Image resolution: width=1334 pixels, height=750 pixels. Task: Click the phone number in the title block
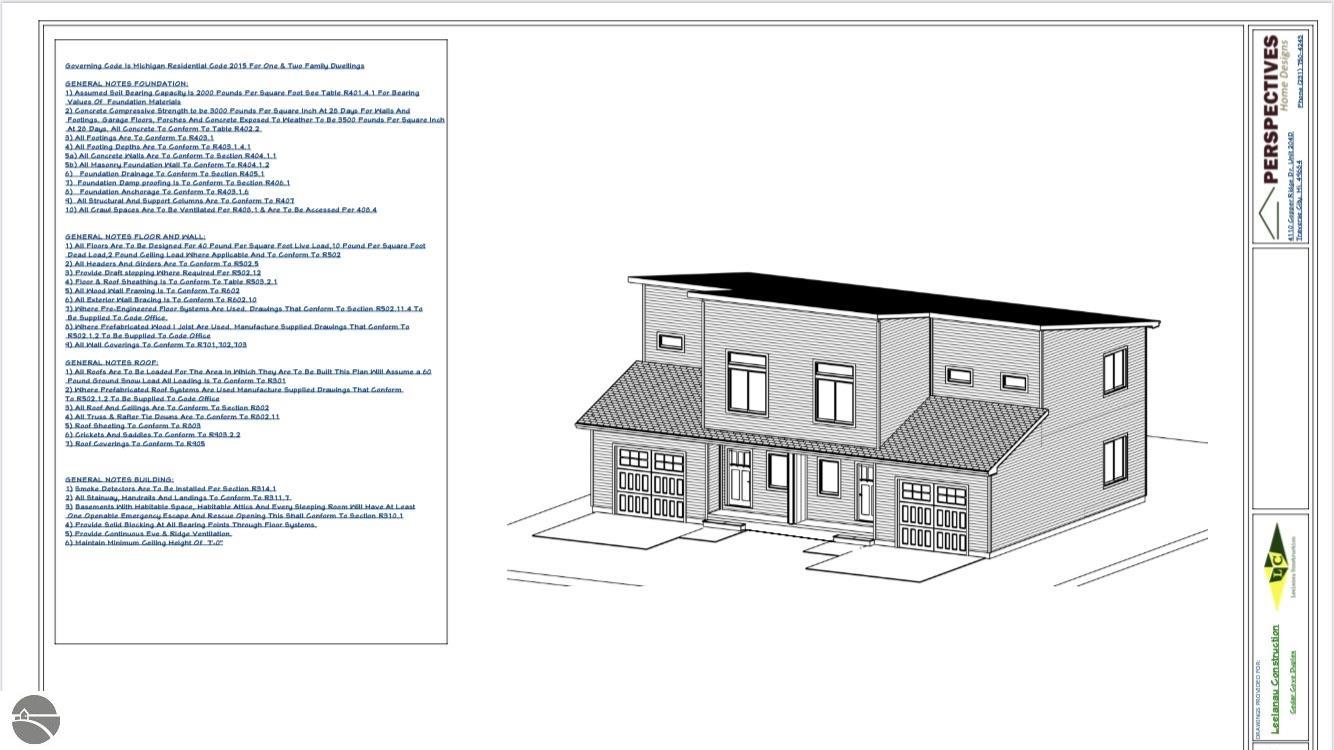click(x=1300, y=71)
